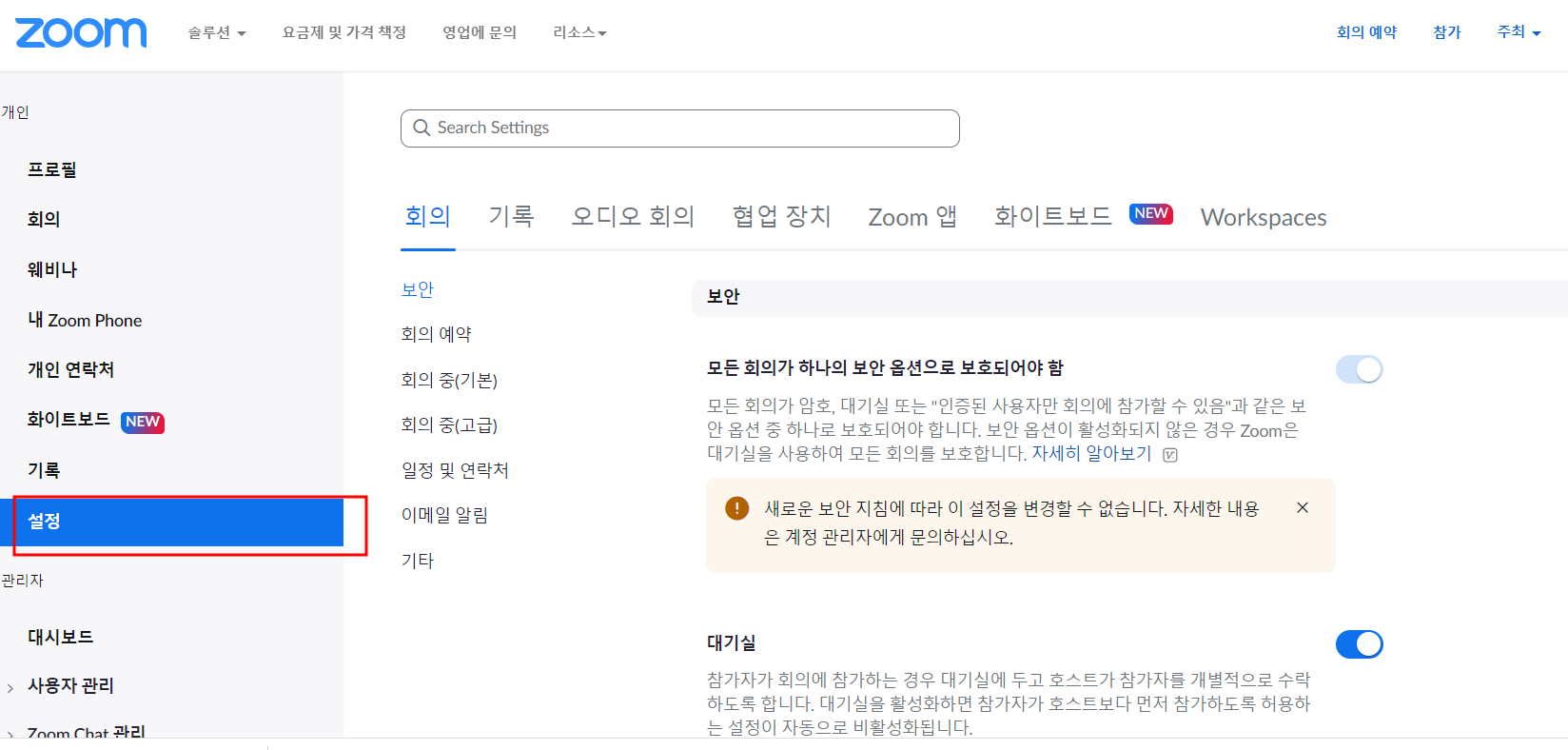Viewport: 1568px width, 750px height.
Task: Switch to the 화이트보드 tab
Action: point(1053,217)
